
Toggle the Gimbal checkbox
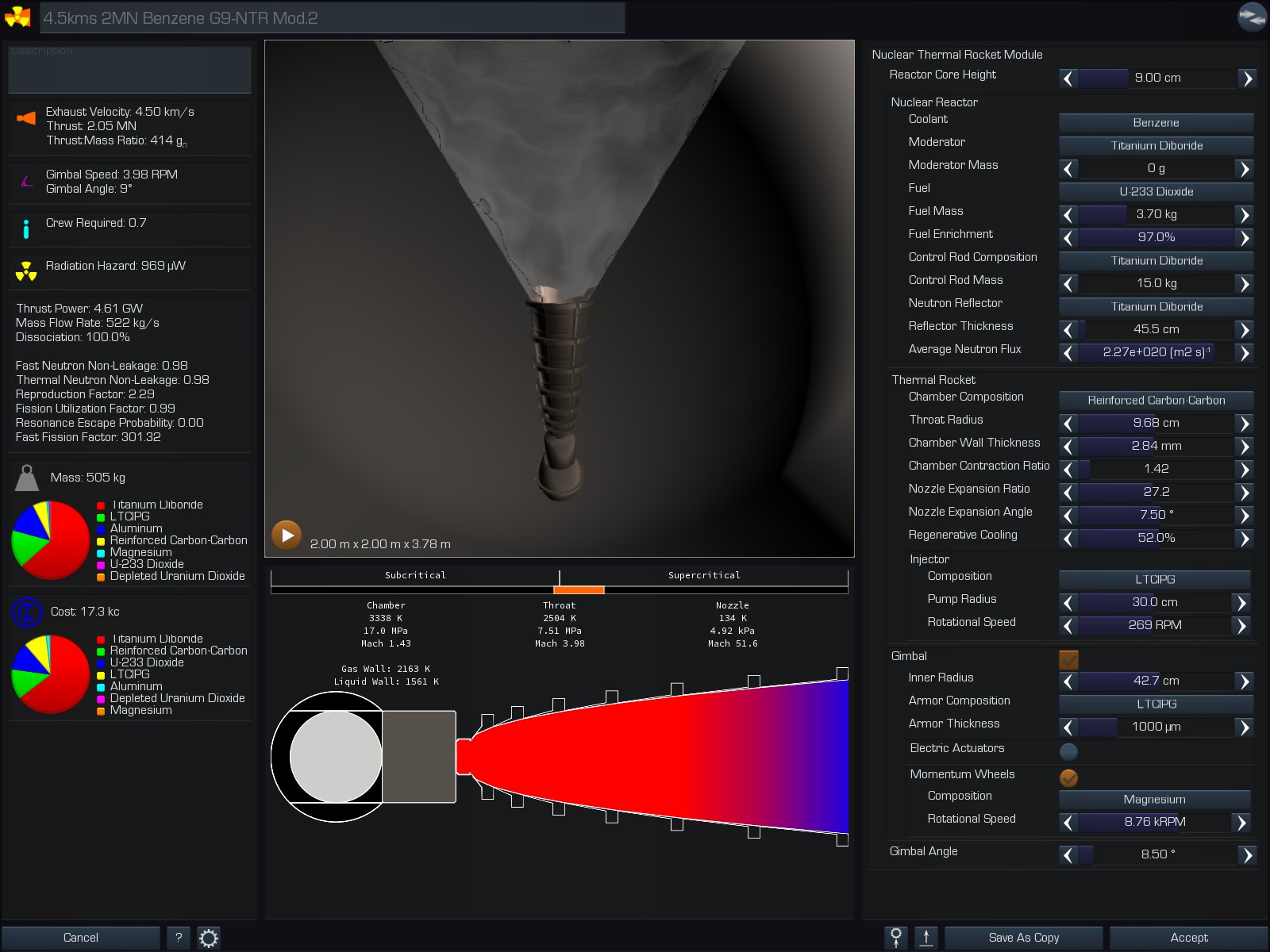coord(1068,658)
